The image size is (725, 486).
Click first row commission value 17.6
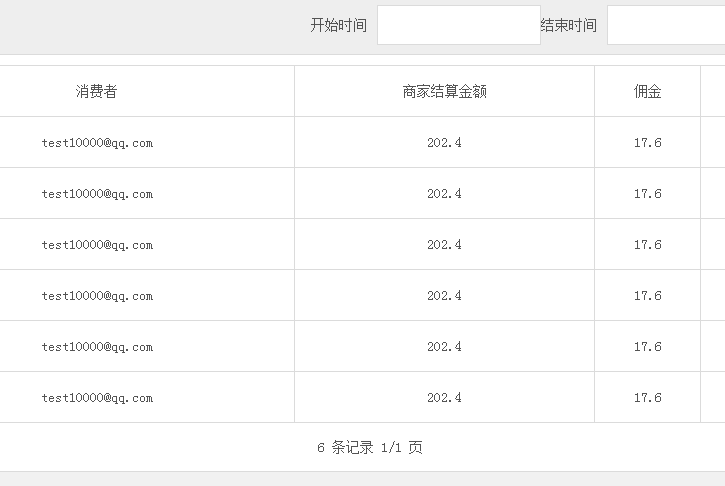[x=647, y=142]
